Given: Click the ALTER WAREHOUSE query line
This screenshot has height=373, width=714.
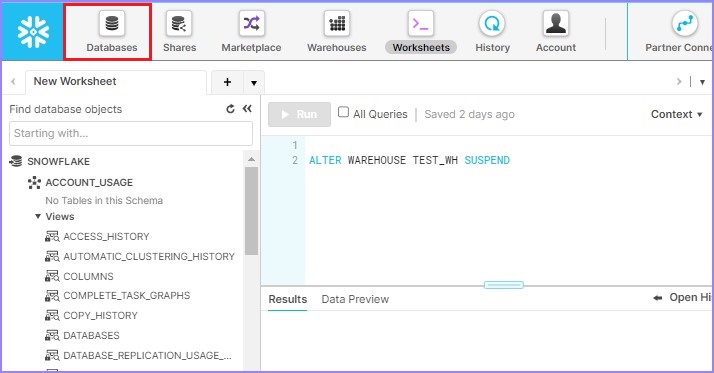Looking at the screenshot, I should click(409, 160).
